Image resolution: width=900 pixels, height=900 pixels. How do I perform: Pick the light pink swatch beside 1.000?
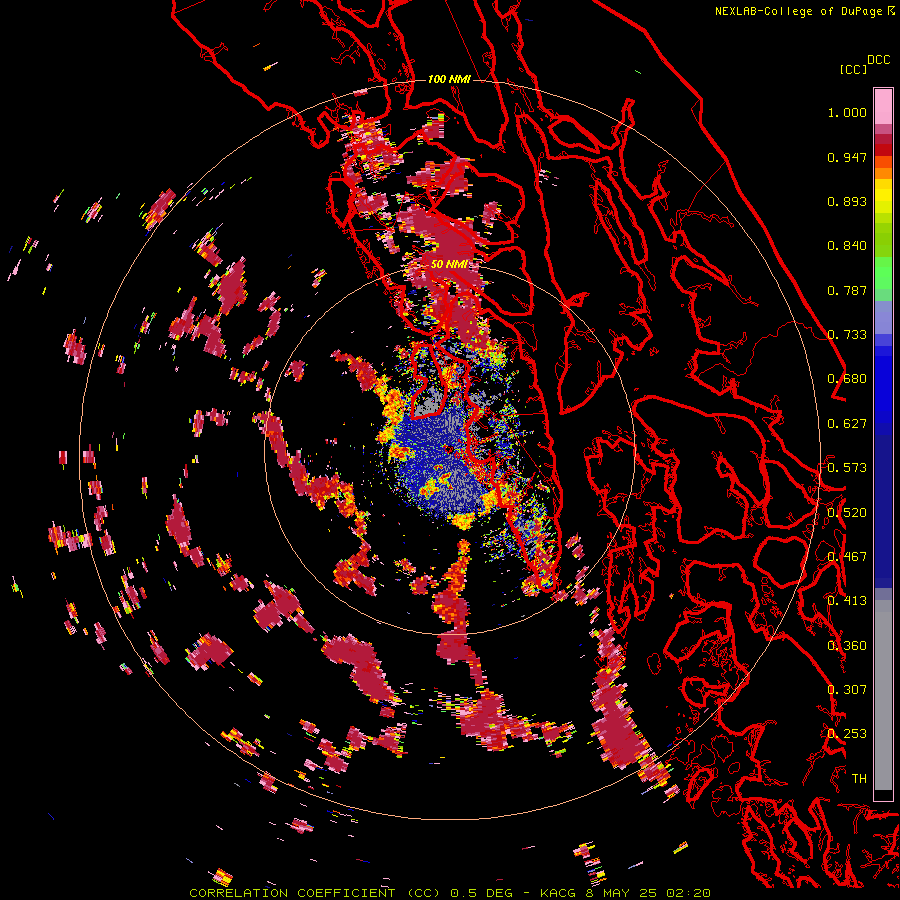click(883, 106)
